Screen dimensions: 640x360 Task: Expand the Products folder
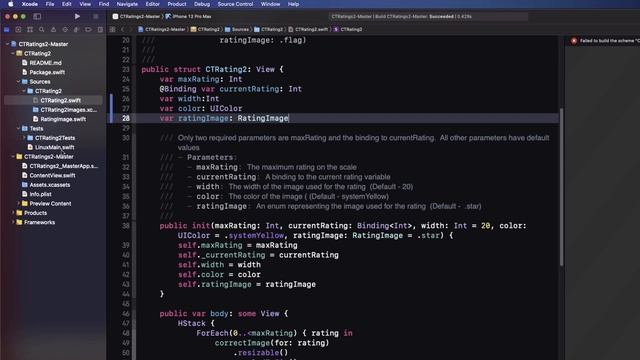13,213
